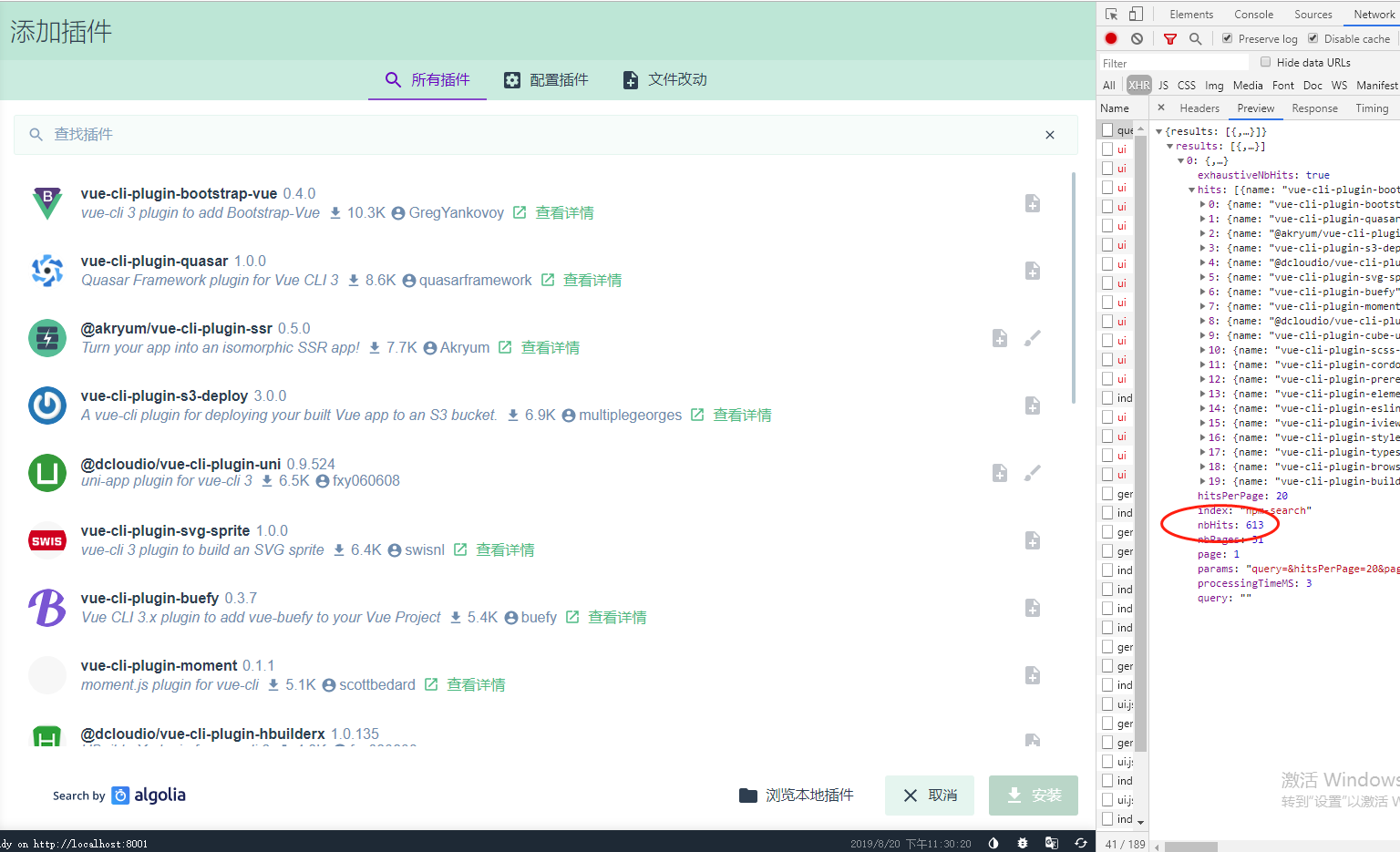1400x852 pixels.
Task: Select the XHR request type filter
Action: 1139,85
